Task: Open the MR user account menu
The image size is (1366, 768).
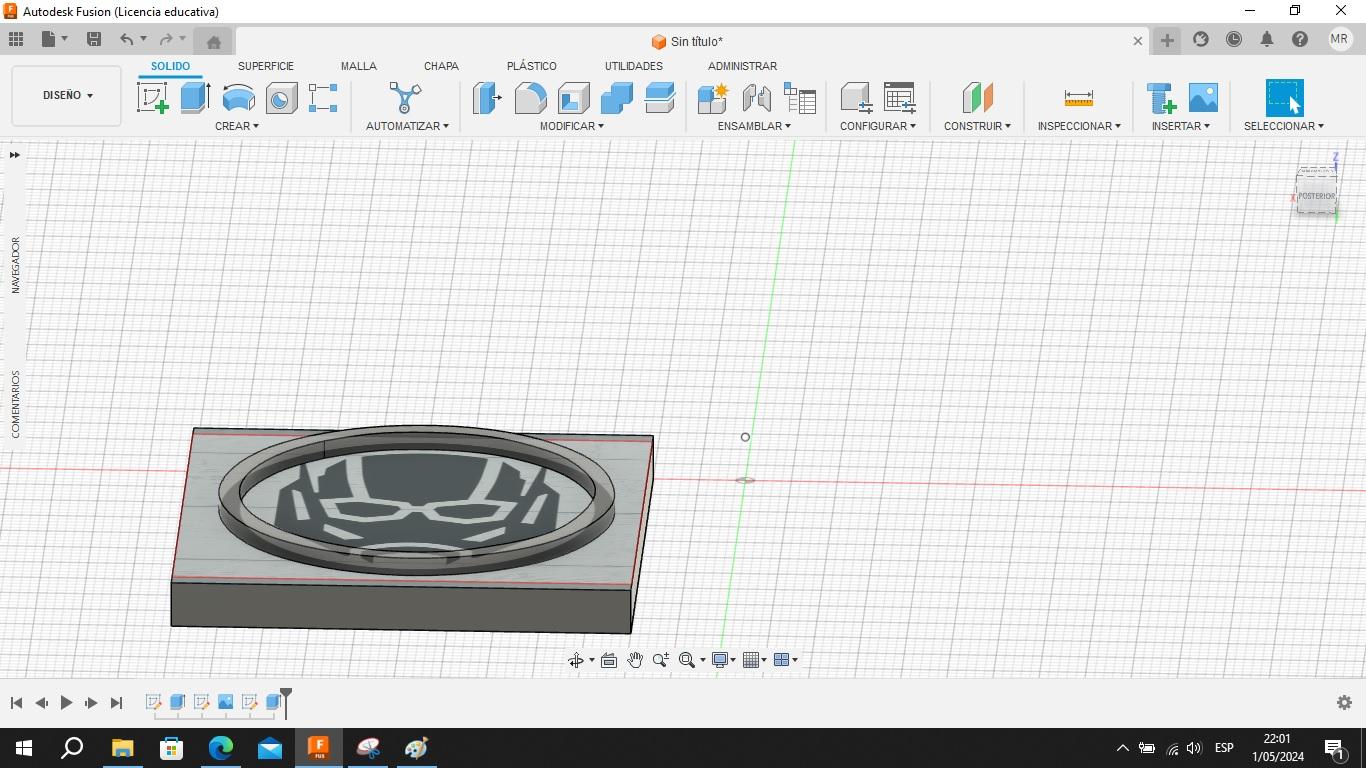Action: coord(1340,39)
